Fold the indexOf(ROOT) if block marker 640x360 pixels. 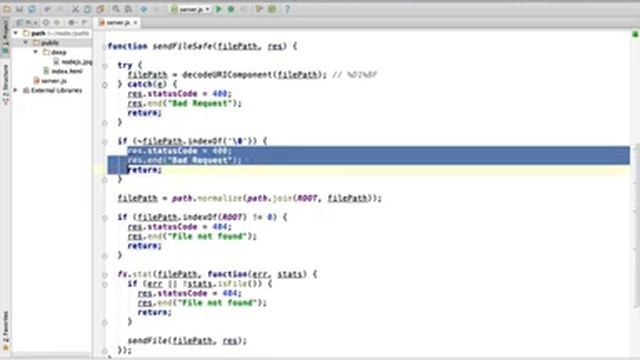(104, 218)
